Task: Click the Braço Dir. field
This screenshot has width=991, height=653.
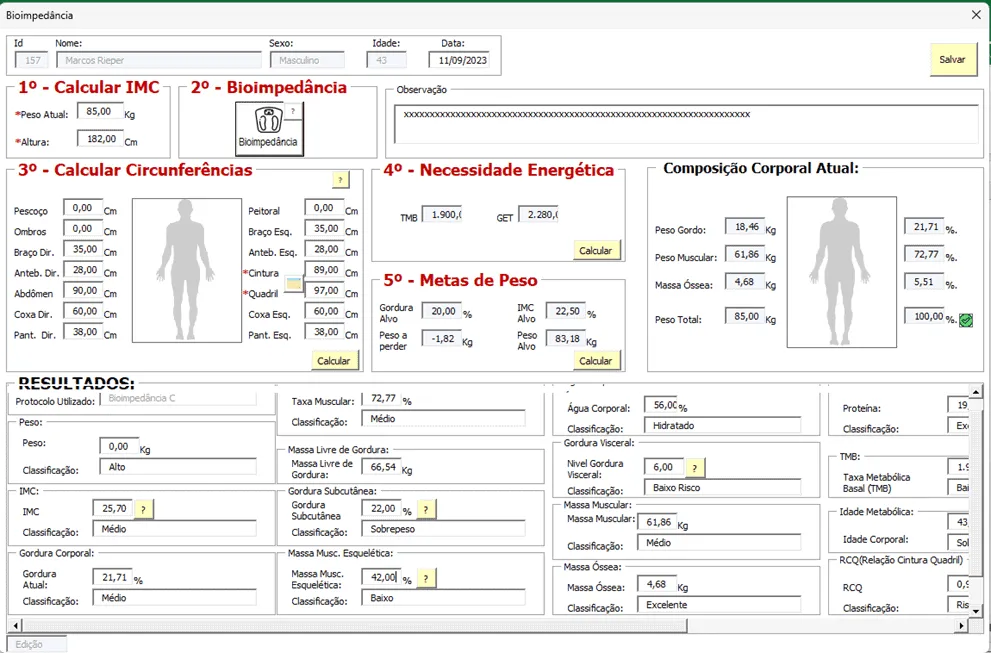Action: (x=83, y=249)
